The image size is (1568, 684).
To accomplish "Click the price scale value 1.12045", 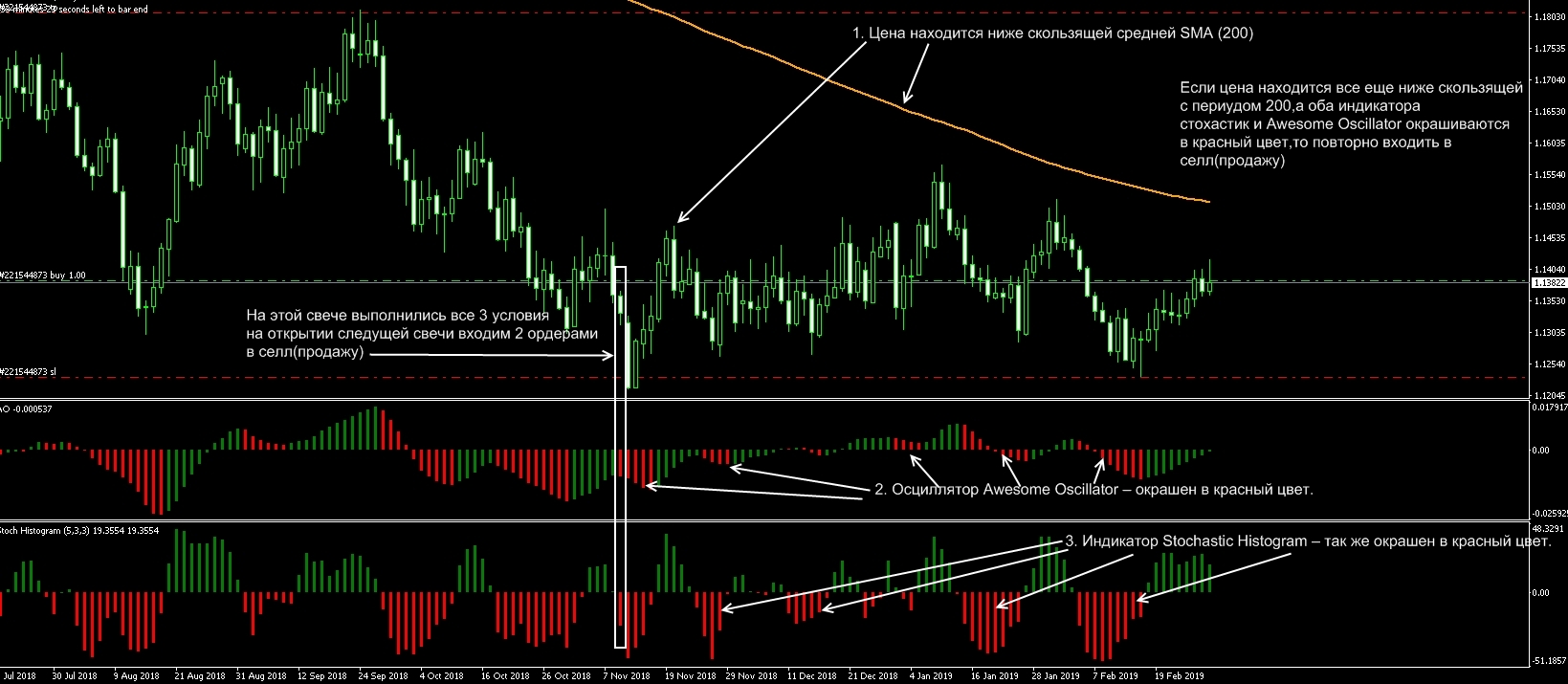I will (x=1549, y=395).
